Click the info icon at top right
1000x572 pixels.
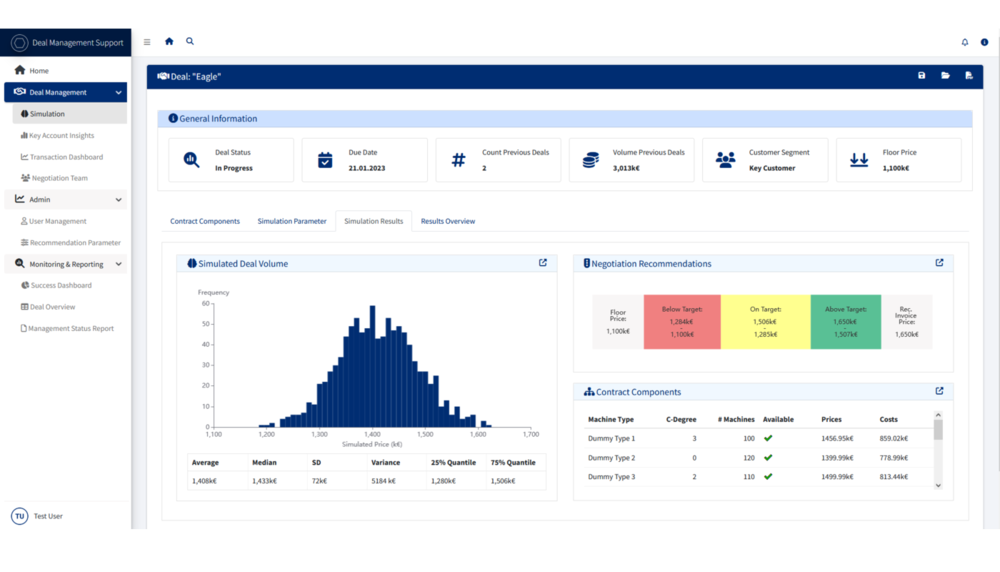pyautogui.click(x=984, y=42)
